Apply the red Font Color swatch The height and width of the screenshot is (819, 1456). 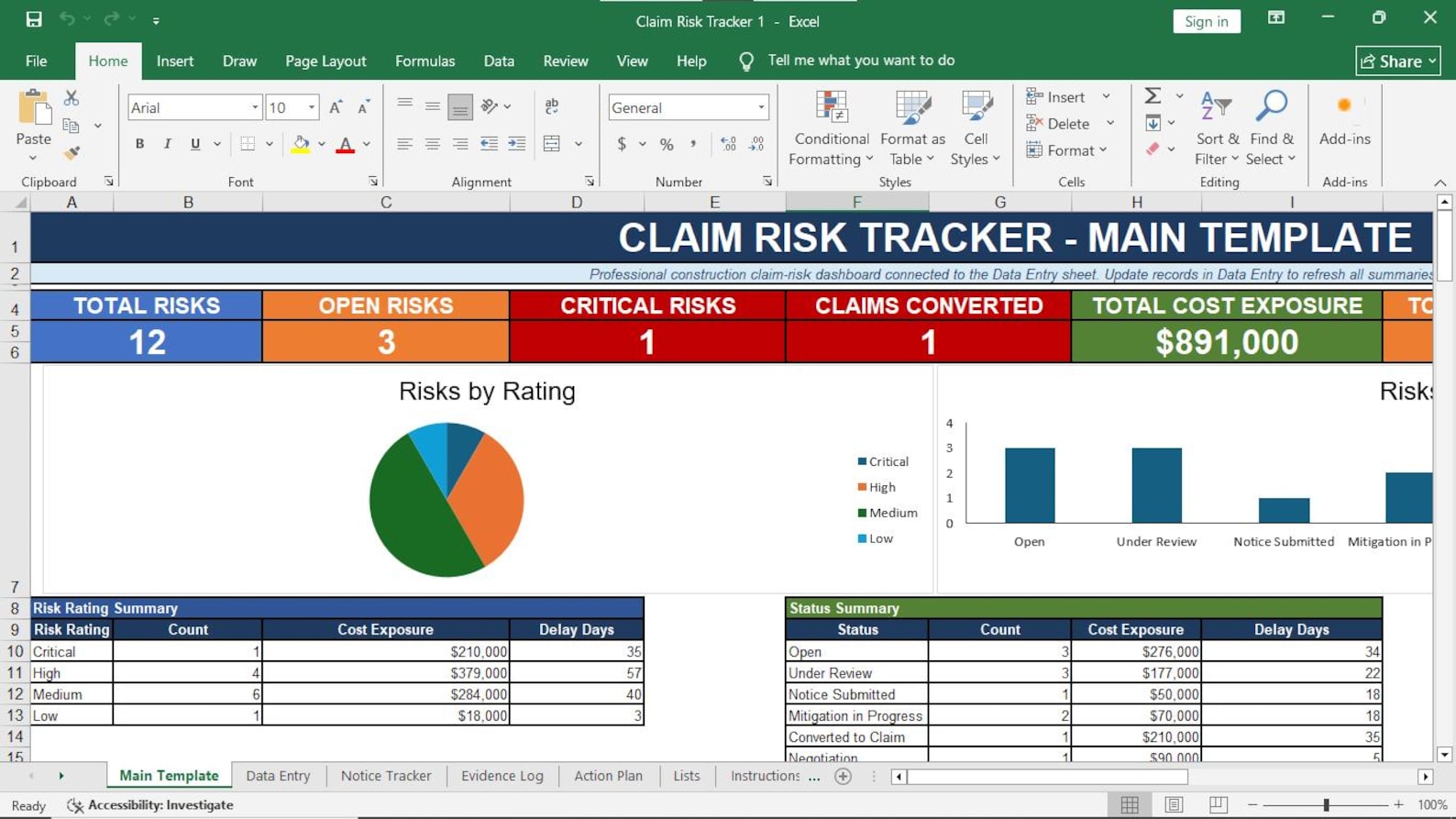[x=346, y=144]
